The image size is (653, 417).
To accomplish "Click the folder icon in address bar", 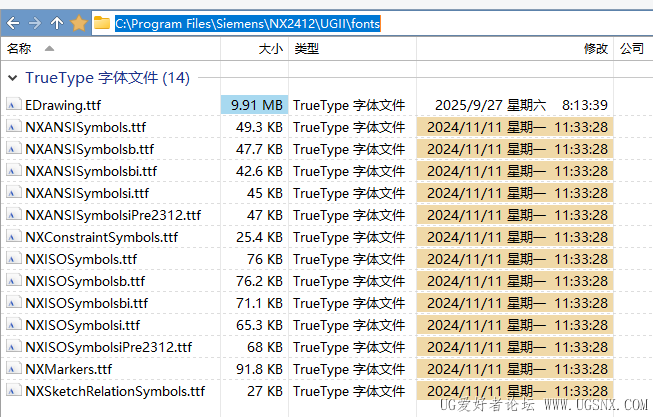I will (x=102, y=22).
